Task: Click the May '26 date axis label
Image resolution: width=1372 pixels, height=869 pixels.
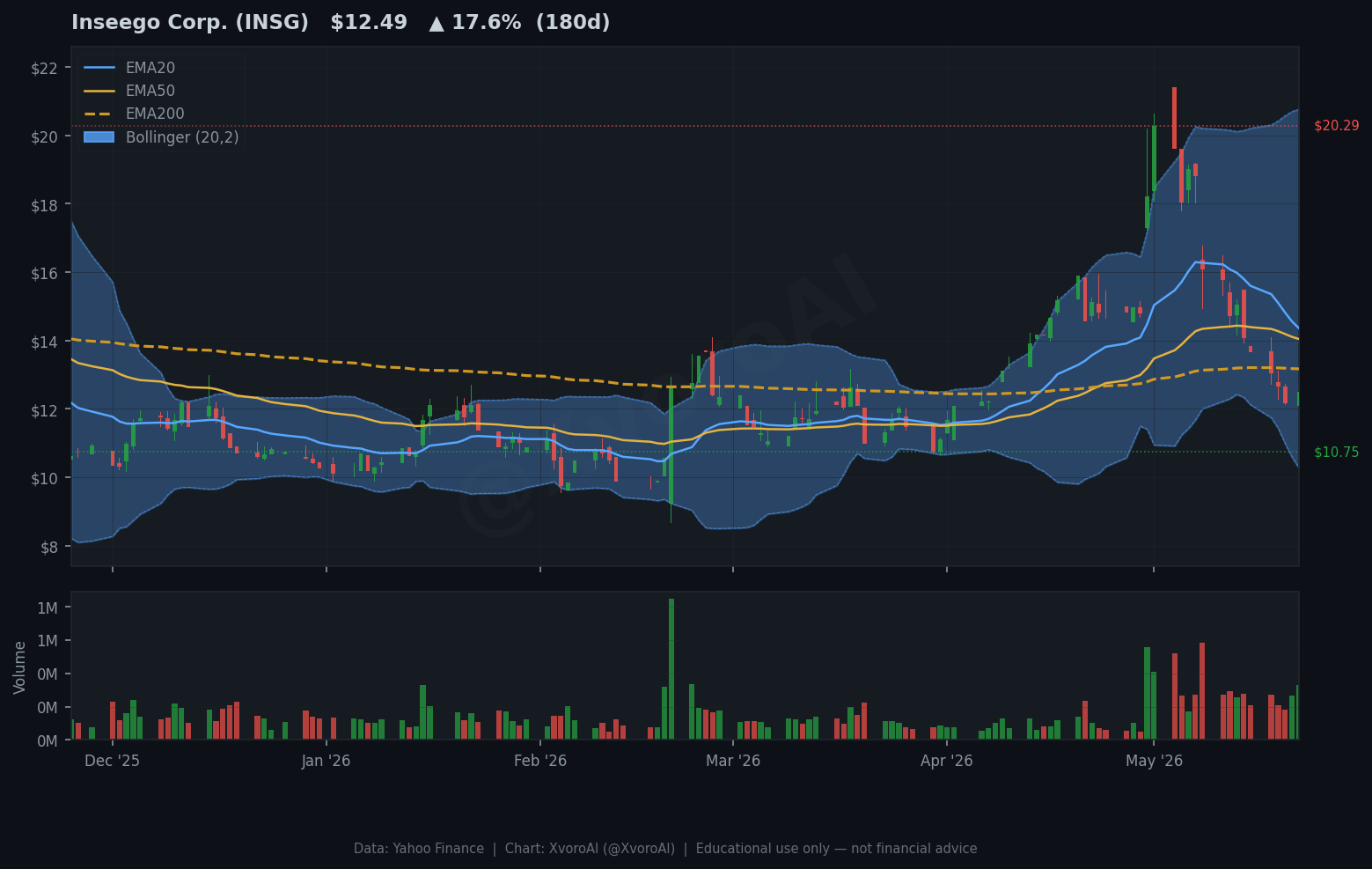Action: click(1154, 761)
